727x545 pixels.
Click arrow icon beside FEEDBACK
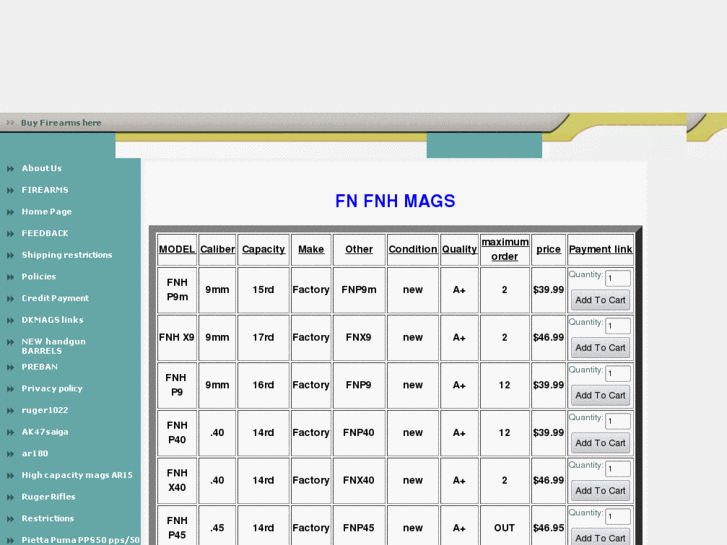[10, 234]
